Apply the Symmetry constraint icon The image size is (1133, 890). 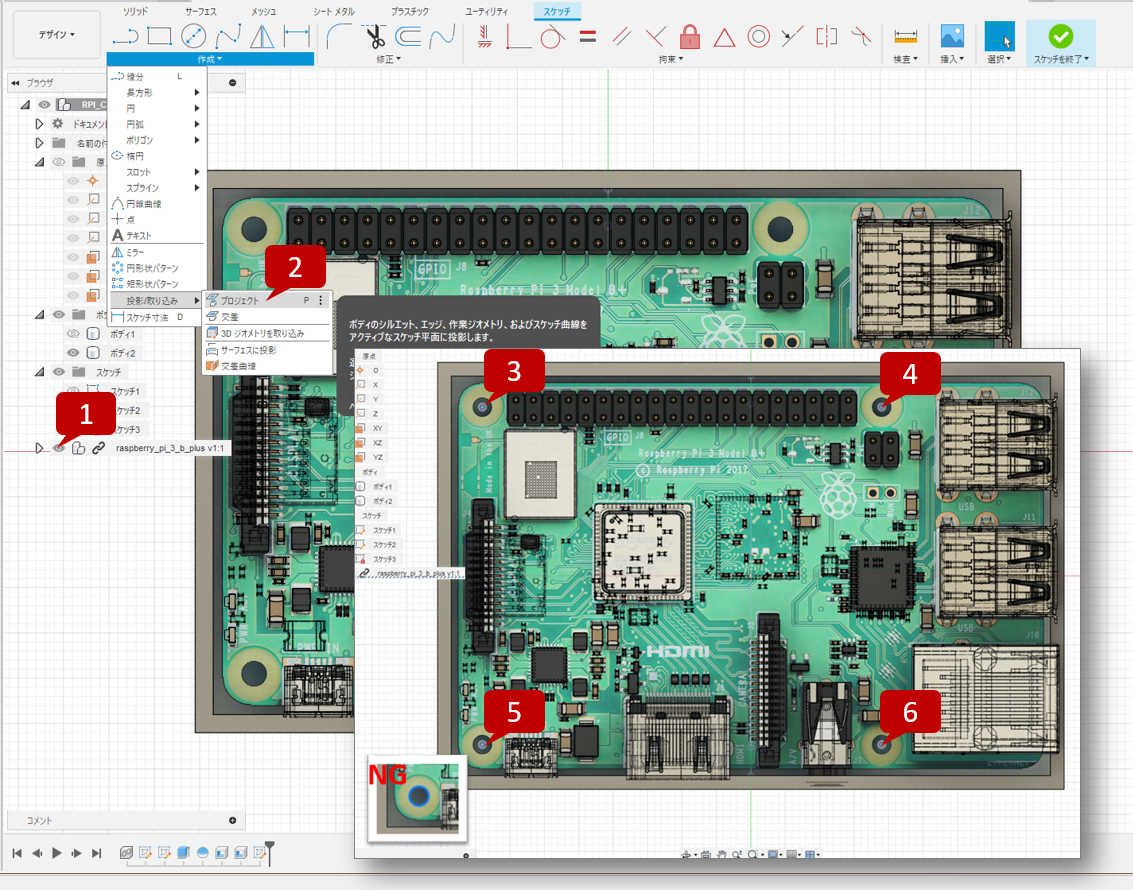click(x=826, y=35)
